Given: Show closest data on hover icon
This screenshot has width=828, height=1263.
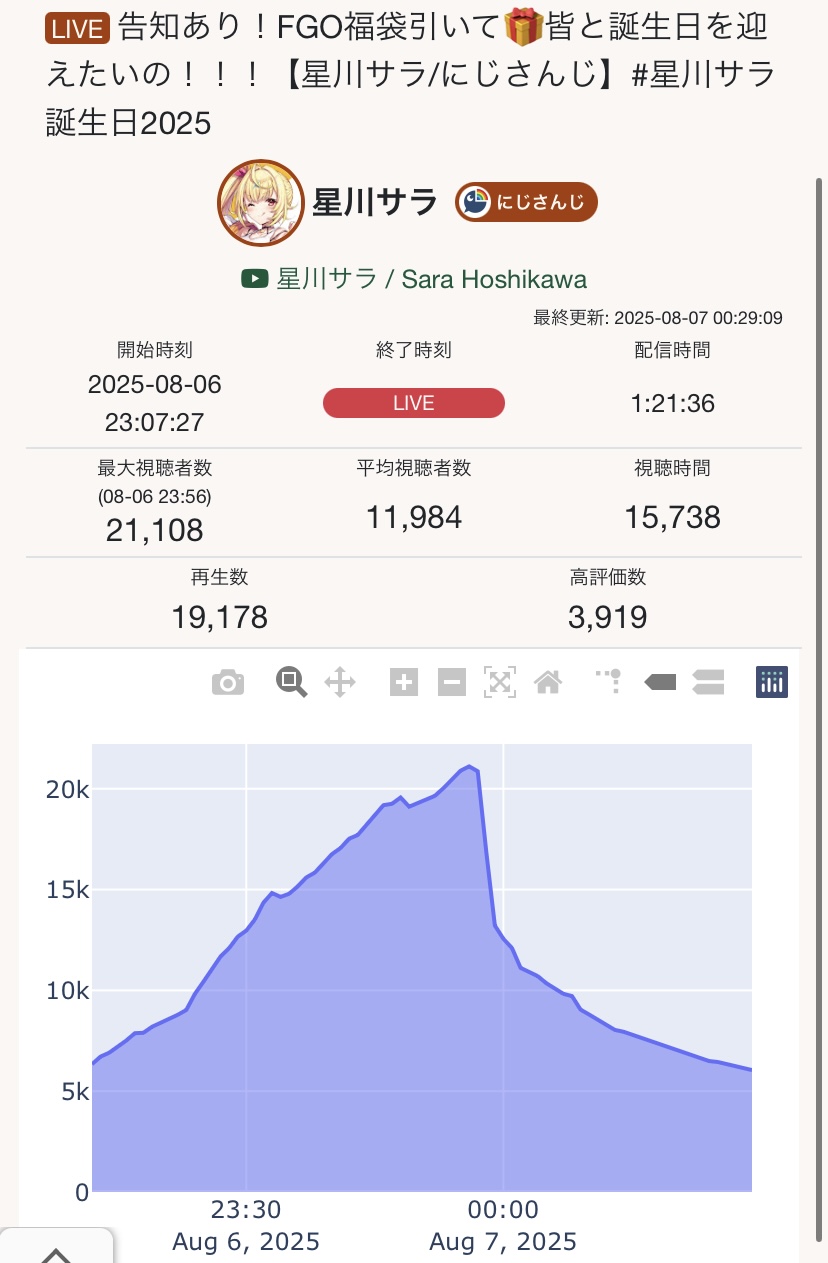Looking at the screenshot, I should tap(660, 683).
